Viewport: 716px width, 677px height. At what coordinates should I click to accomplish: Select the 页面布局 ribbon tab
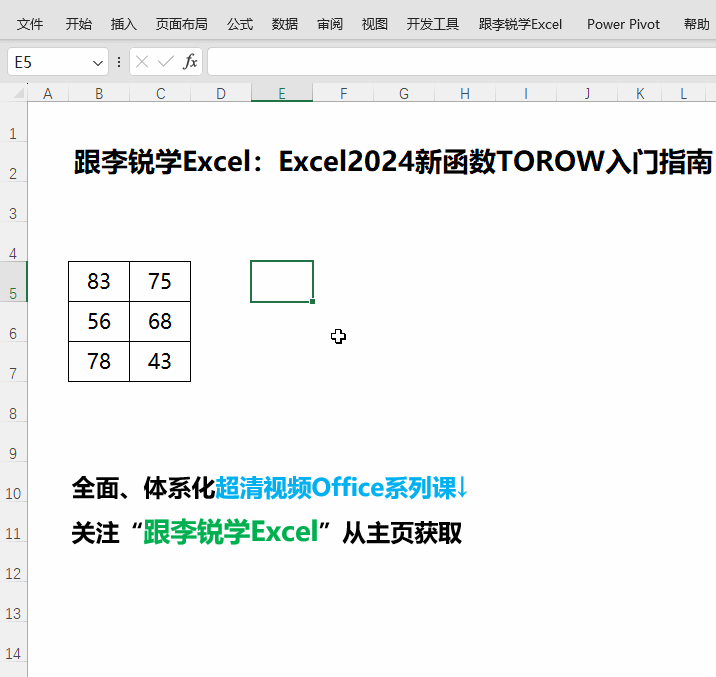(181, 24)
